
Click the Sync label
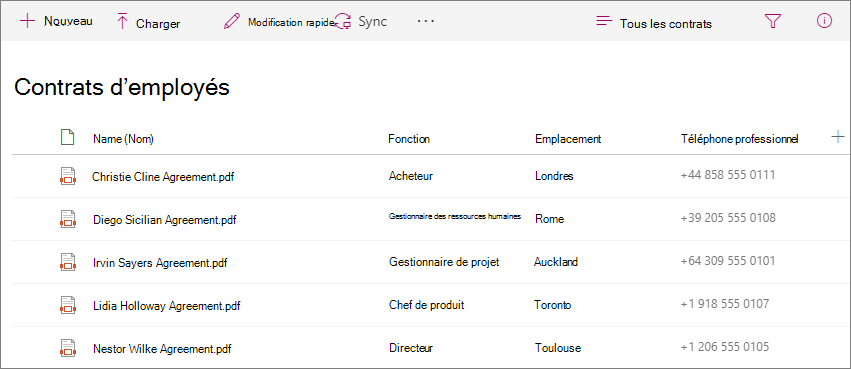(372, 22)
